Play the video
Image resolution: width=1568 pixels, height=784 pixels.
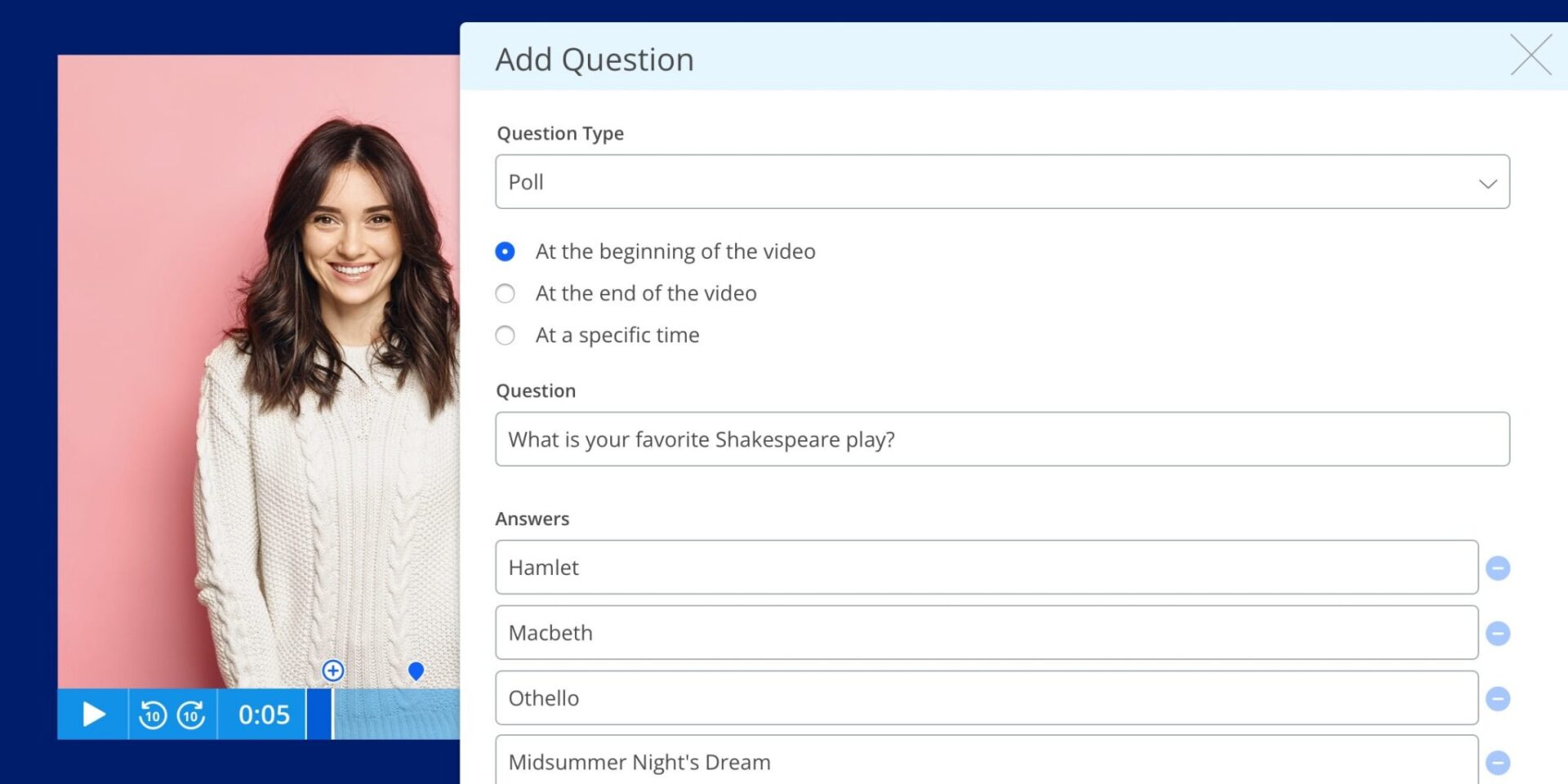tap(92, 714)
